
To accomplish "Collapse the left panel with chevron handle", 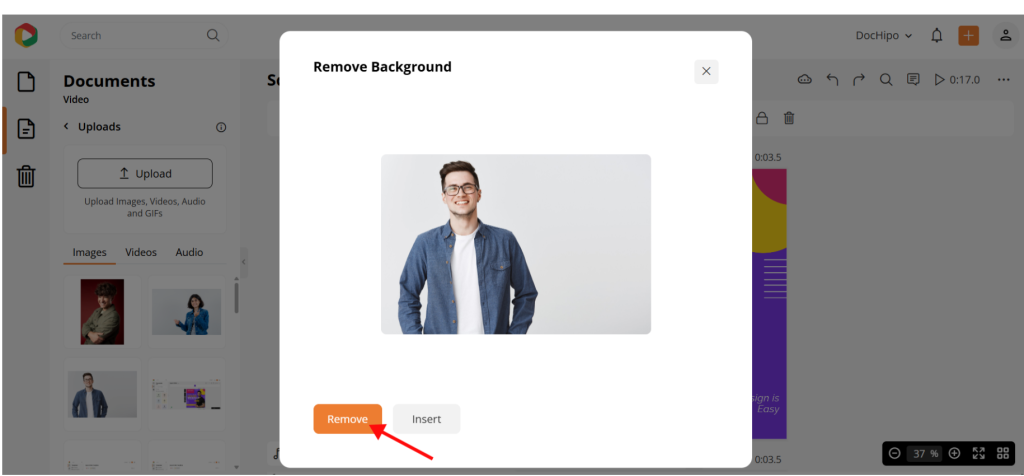I will [x=244, y=262].
